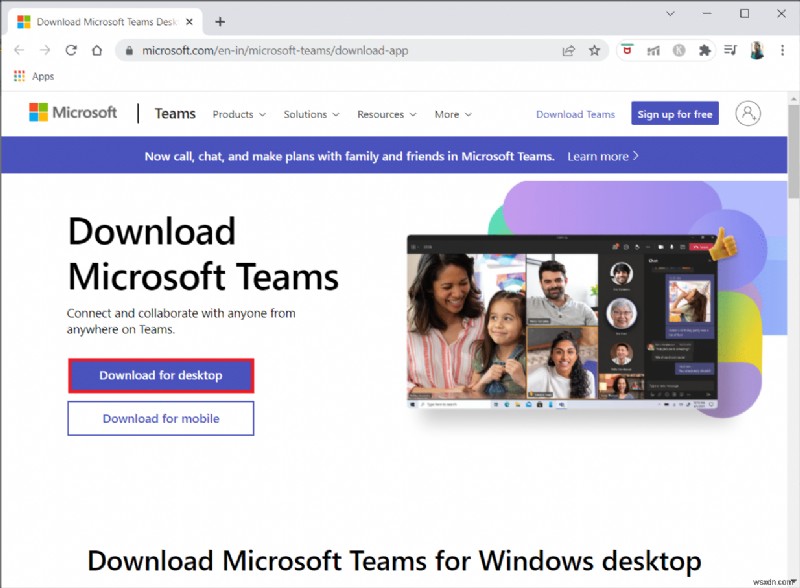Click Learn more in the banner
Viewport: 800px width, 588px height.
603,156
